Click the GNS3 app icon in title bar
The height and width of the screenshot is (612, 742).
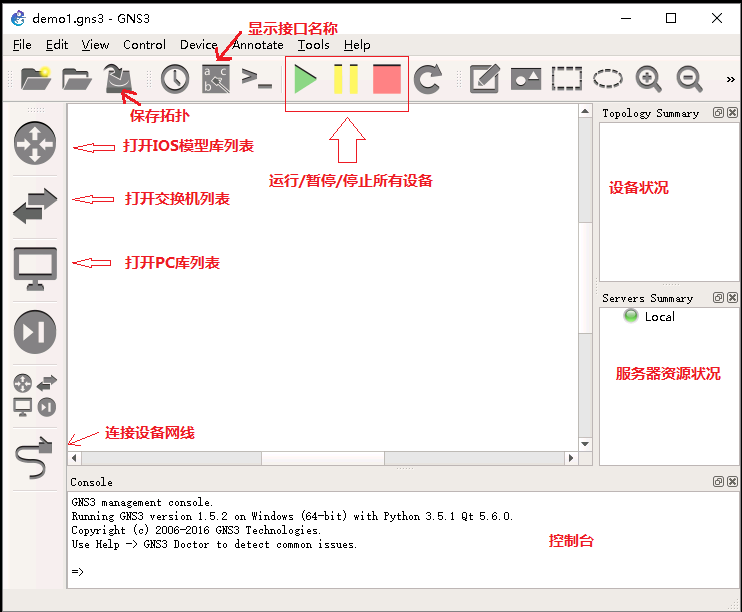tap(18, 18)
